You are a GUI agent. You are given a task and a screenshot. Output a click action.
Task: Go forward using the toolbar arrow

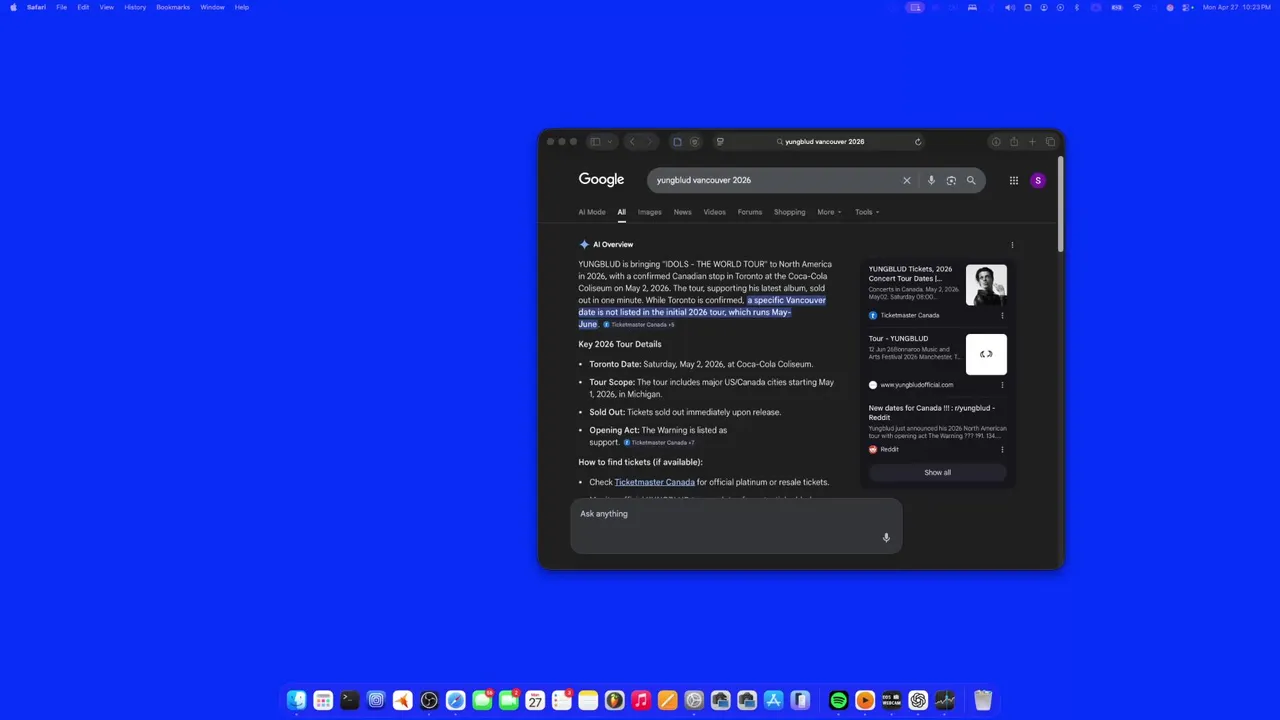click(648, 142)
